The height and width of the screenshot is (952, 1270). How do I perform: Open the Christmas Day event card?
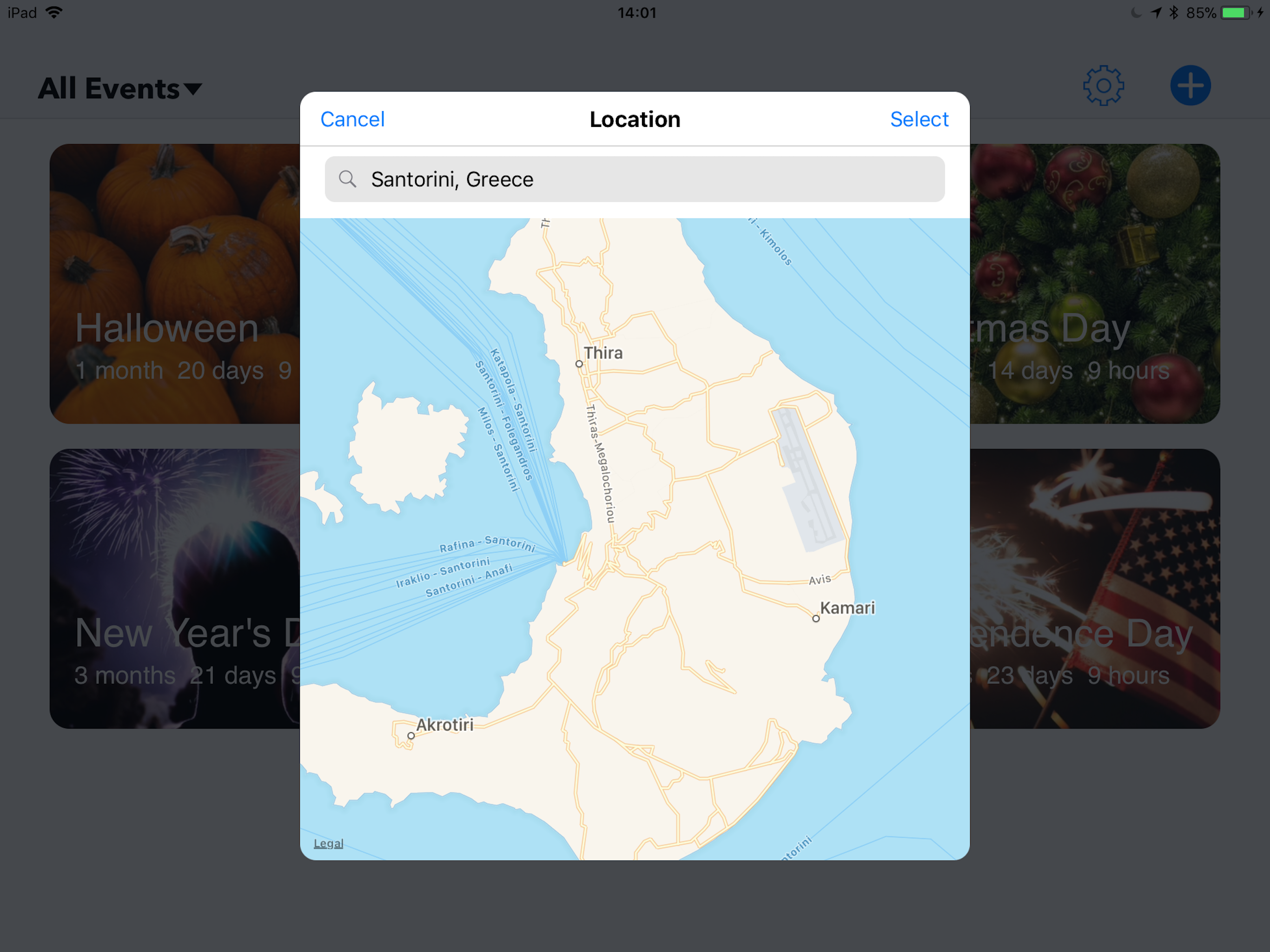[1095, 284]
